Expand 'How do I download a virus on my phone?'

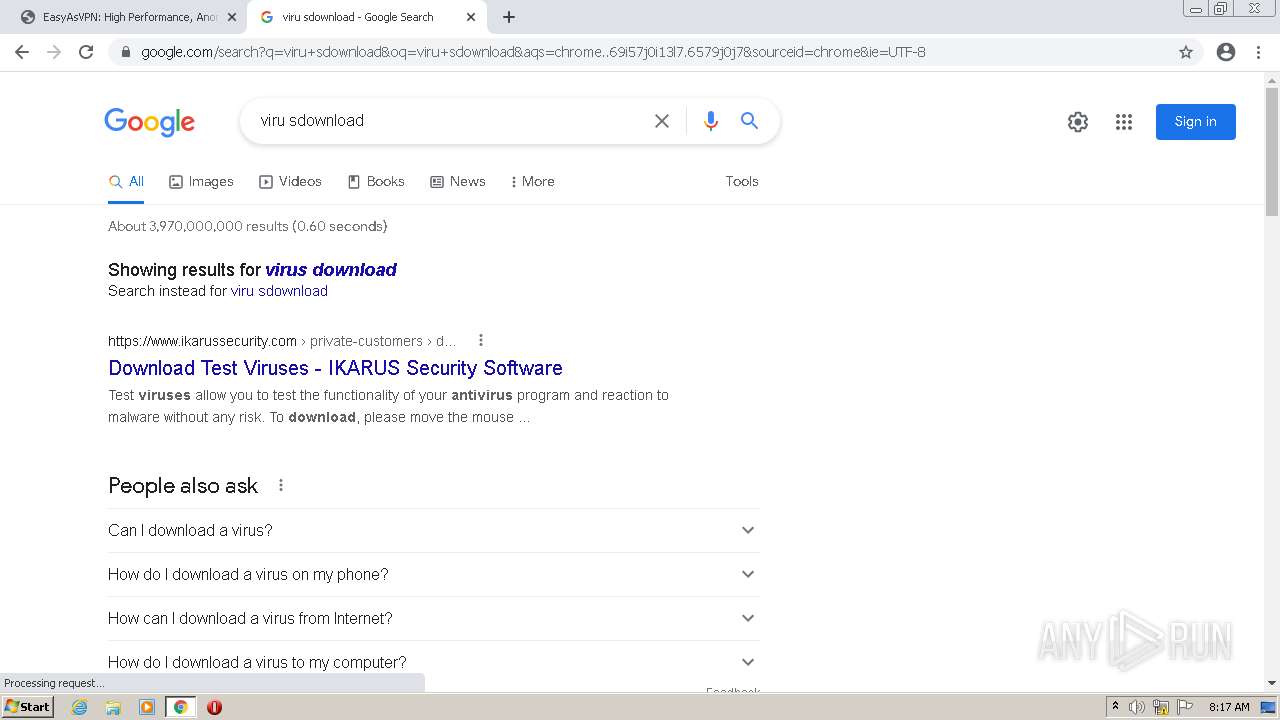point(433,574)
